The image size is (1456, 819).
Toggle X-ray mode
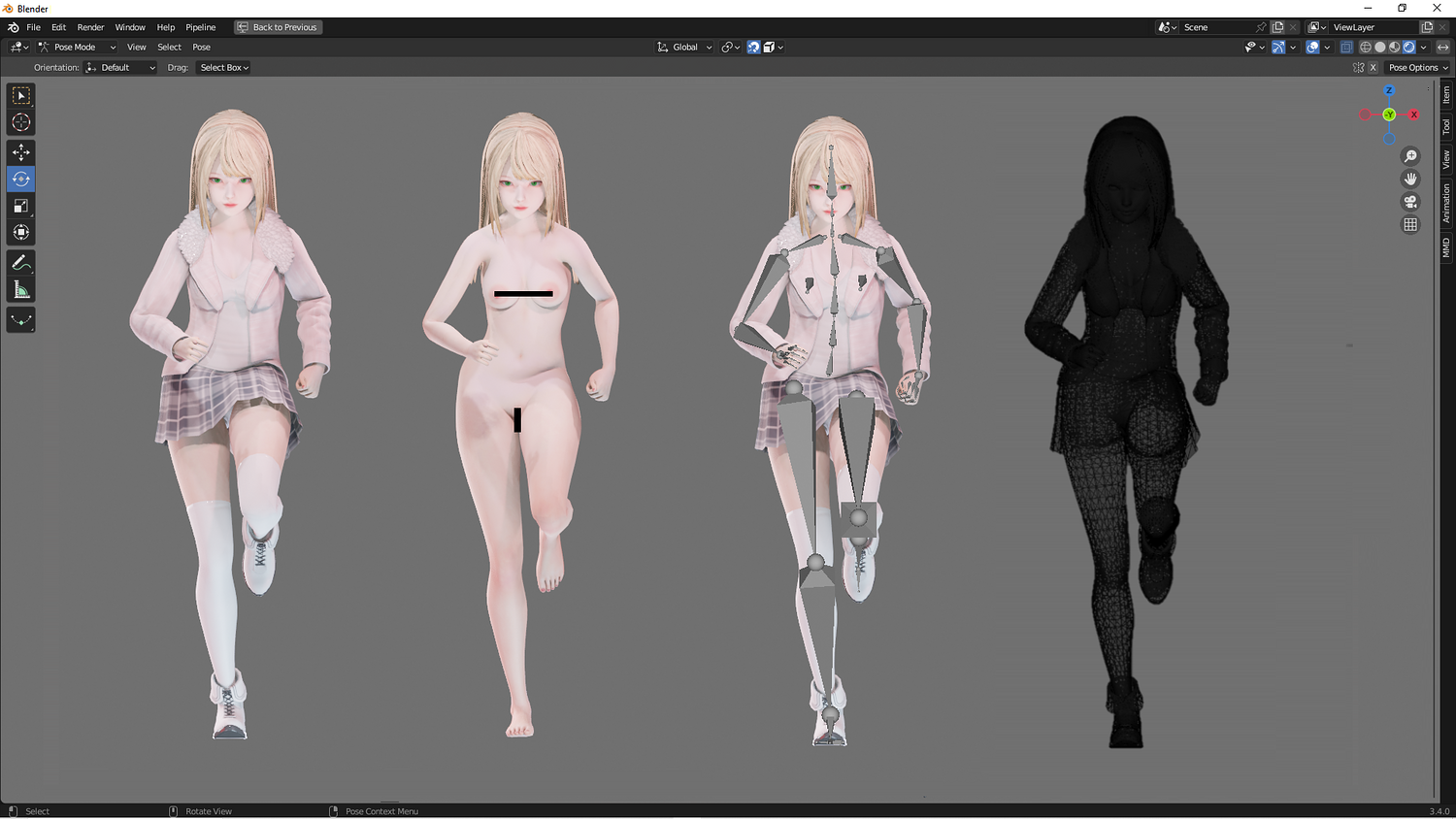pyautogui.click(x=1346, y=47)
